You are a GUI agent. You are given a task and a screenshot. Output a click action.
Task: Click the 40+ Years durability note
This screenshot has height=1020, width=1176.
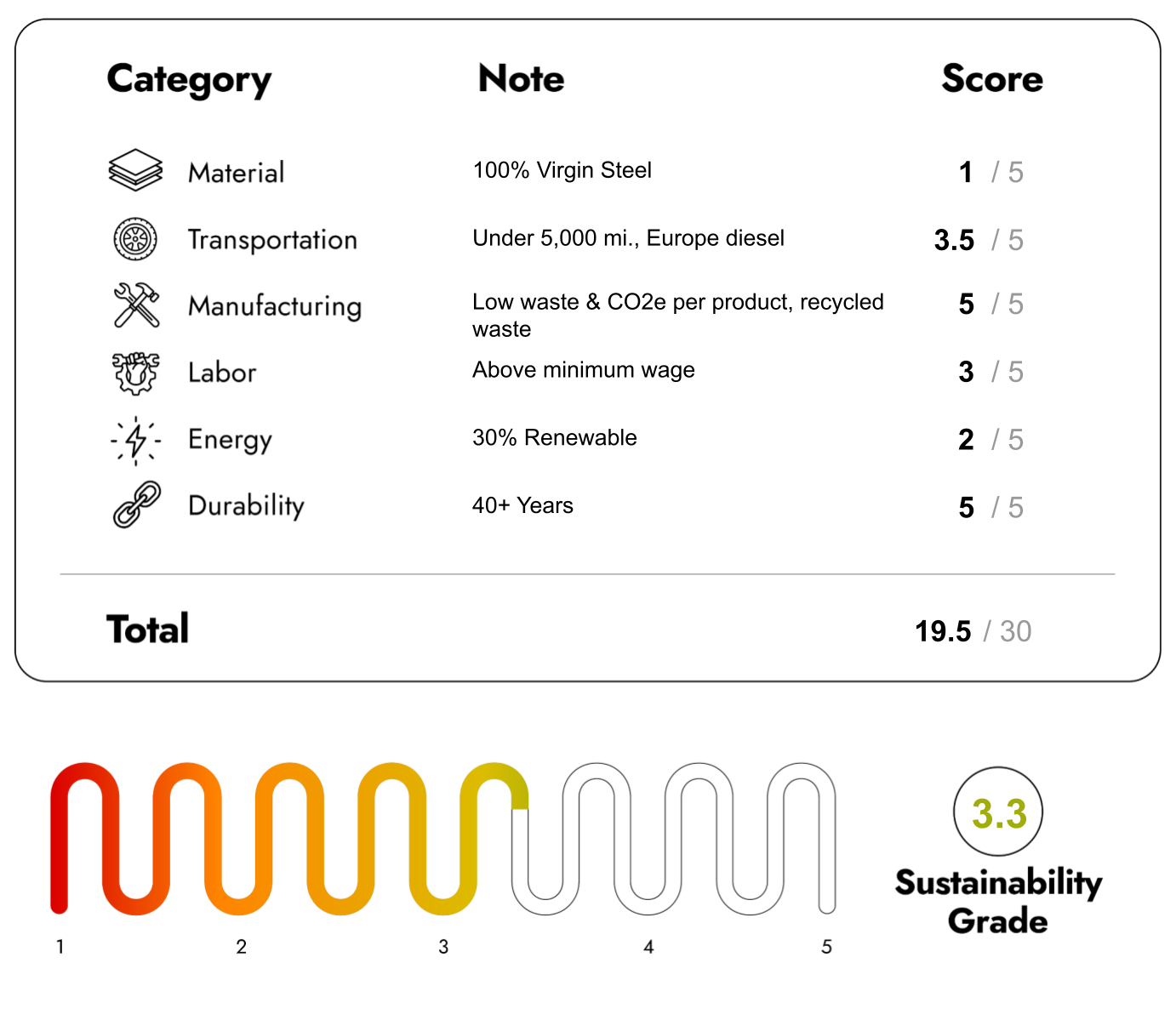tap(522, 505)
